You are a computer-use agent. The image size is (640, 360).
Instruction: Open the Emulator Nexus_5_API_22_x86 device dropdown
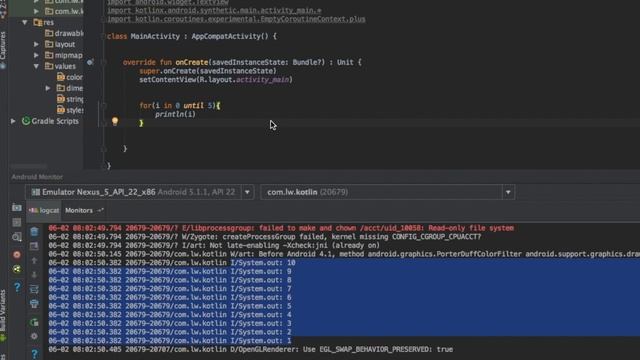247,192
